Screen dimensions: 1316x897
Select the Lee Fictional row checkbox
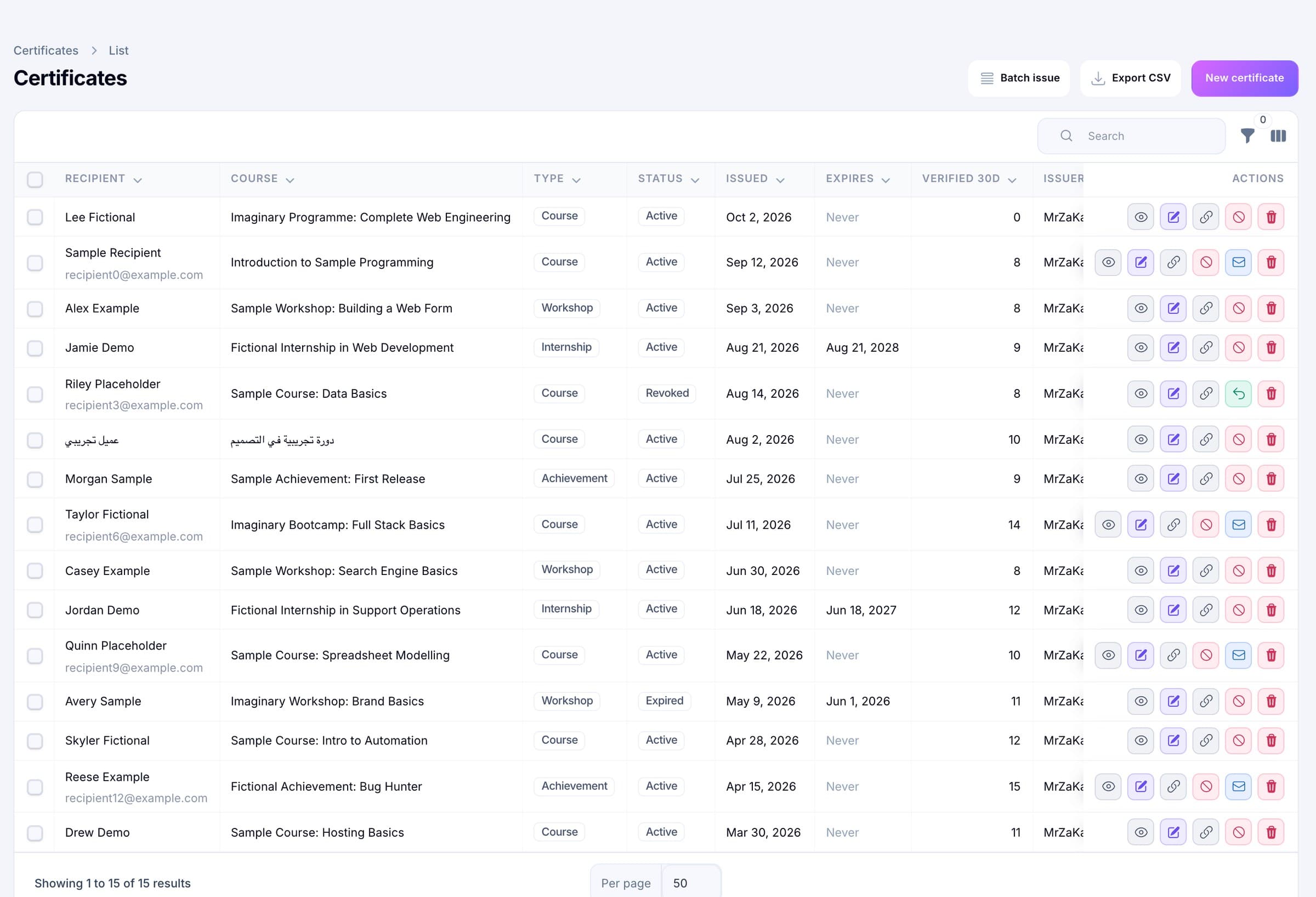(35, 217)
